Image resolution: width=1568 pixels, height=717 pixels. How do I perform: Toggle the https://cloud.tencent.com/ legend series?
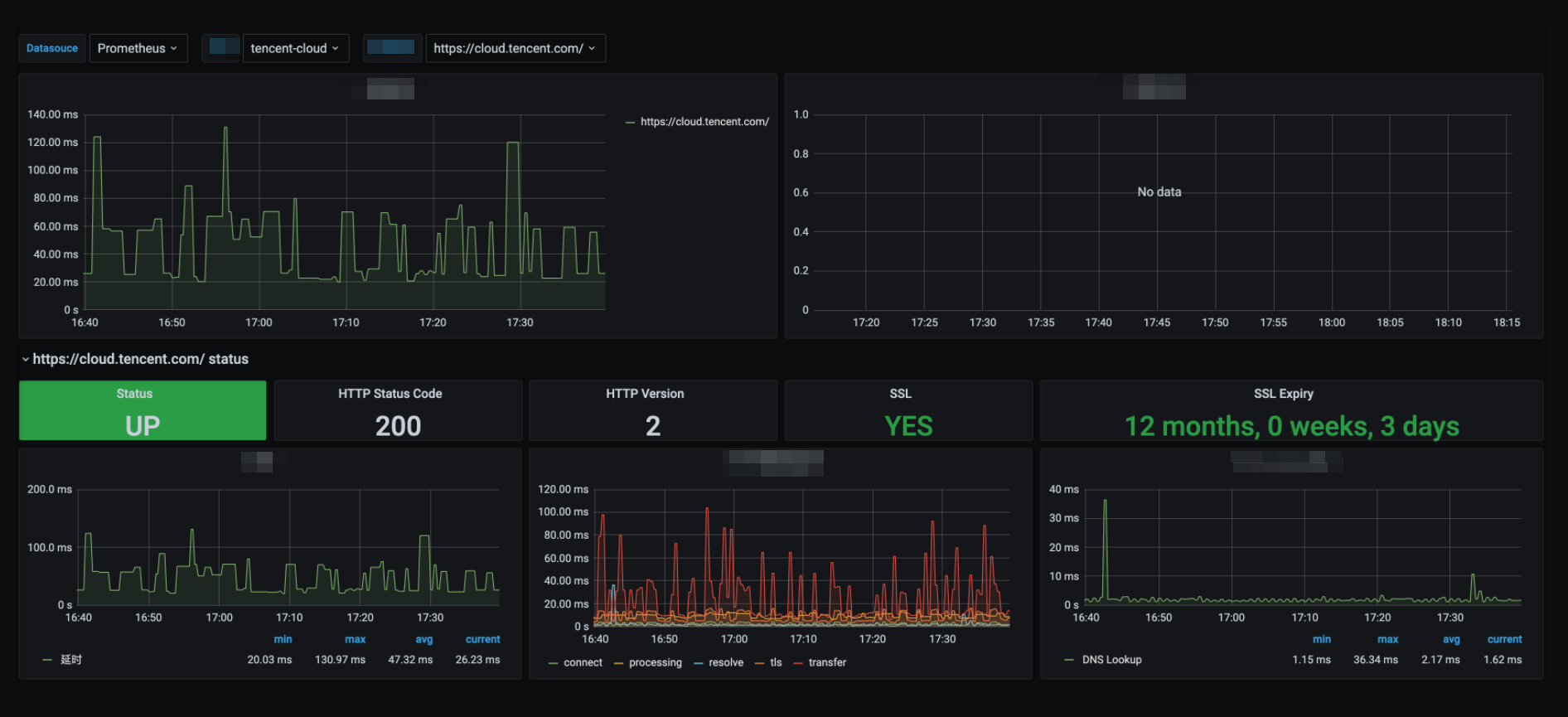click(x=704, y=122)
